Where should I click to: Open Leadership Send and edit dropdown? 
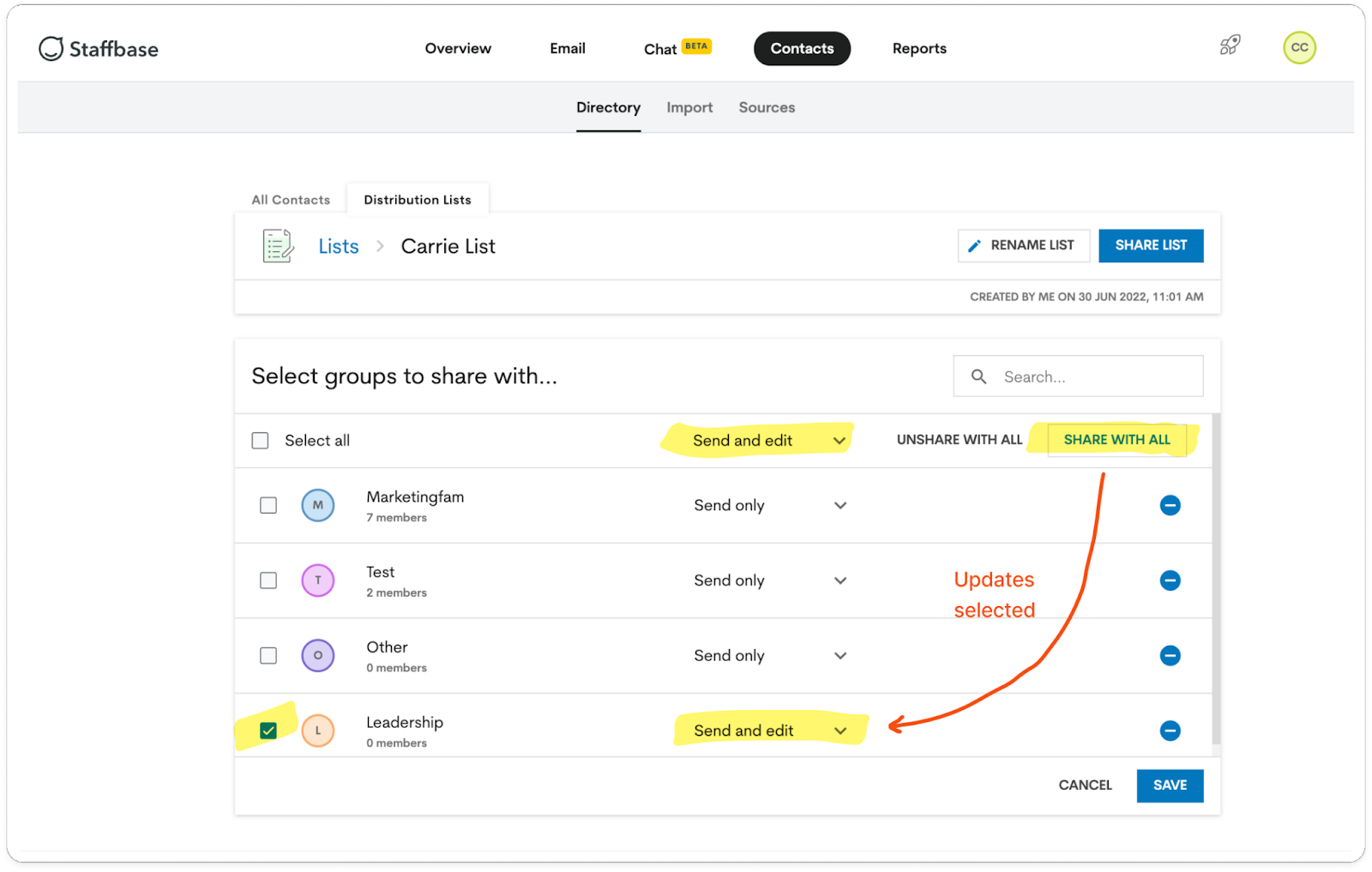769,731
